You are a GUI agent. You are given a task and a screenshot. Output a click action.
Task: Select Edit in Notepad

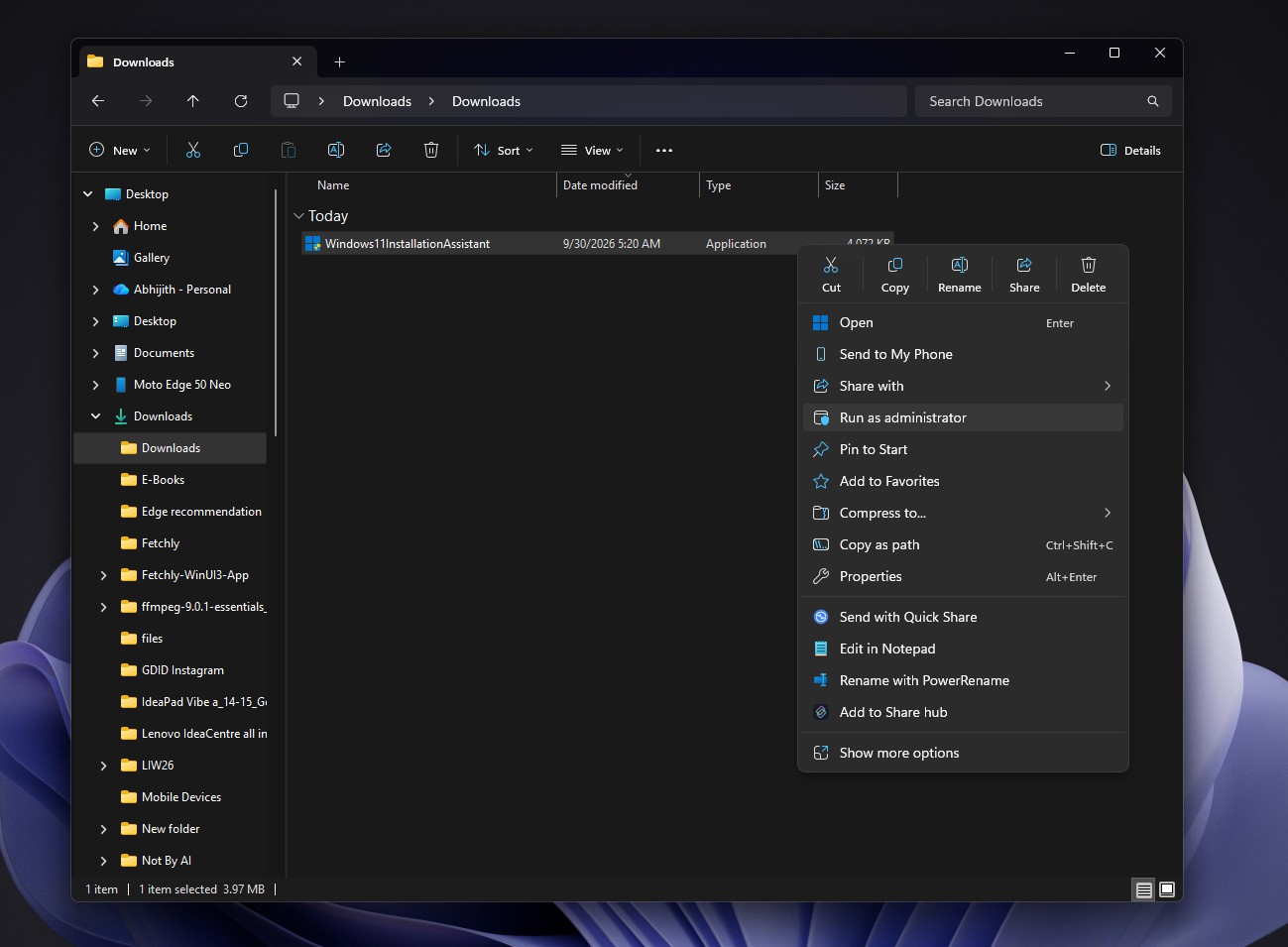click(963, 649)
